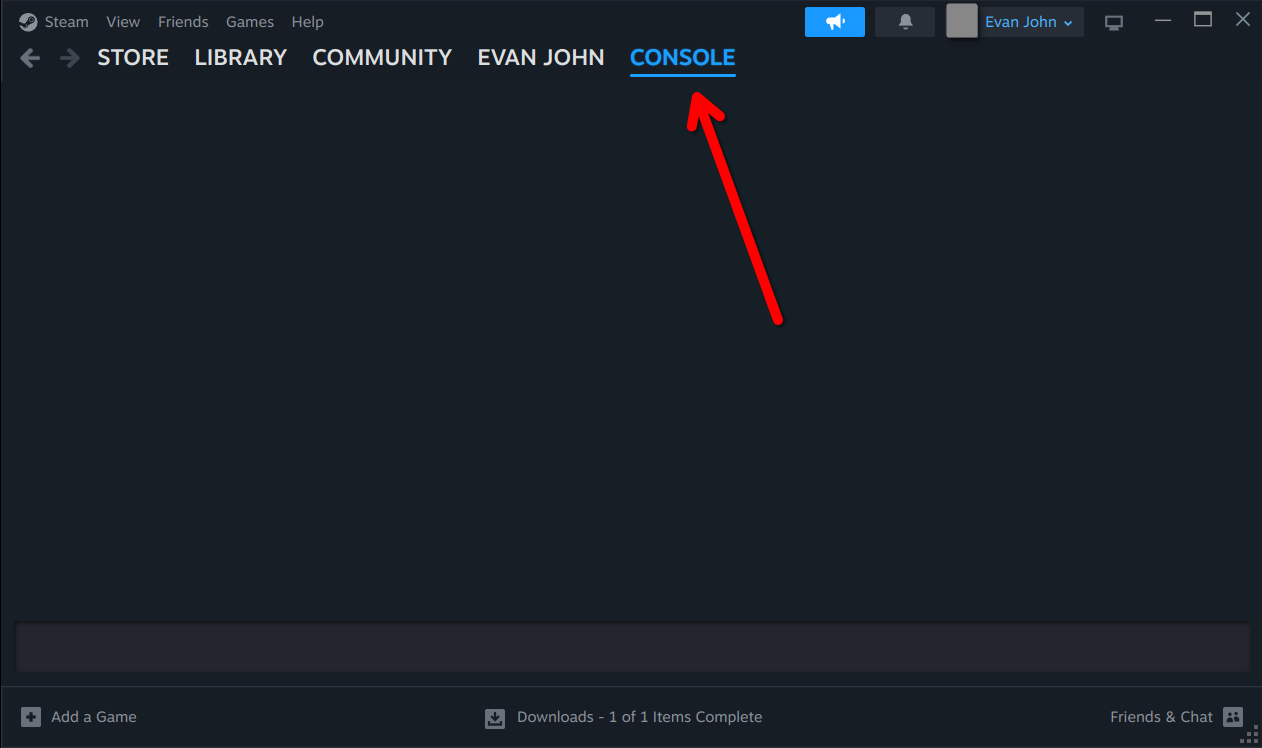Open the Games menu
The image size is (1262, 748).
click(250, 22)
